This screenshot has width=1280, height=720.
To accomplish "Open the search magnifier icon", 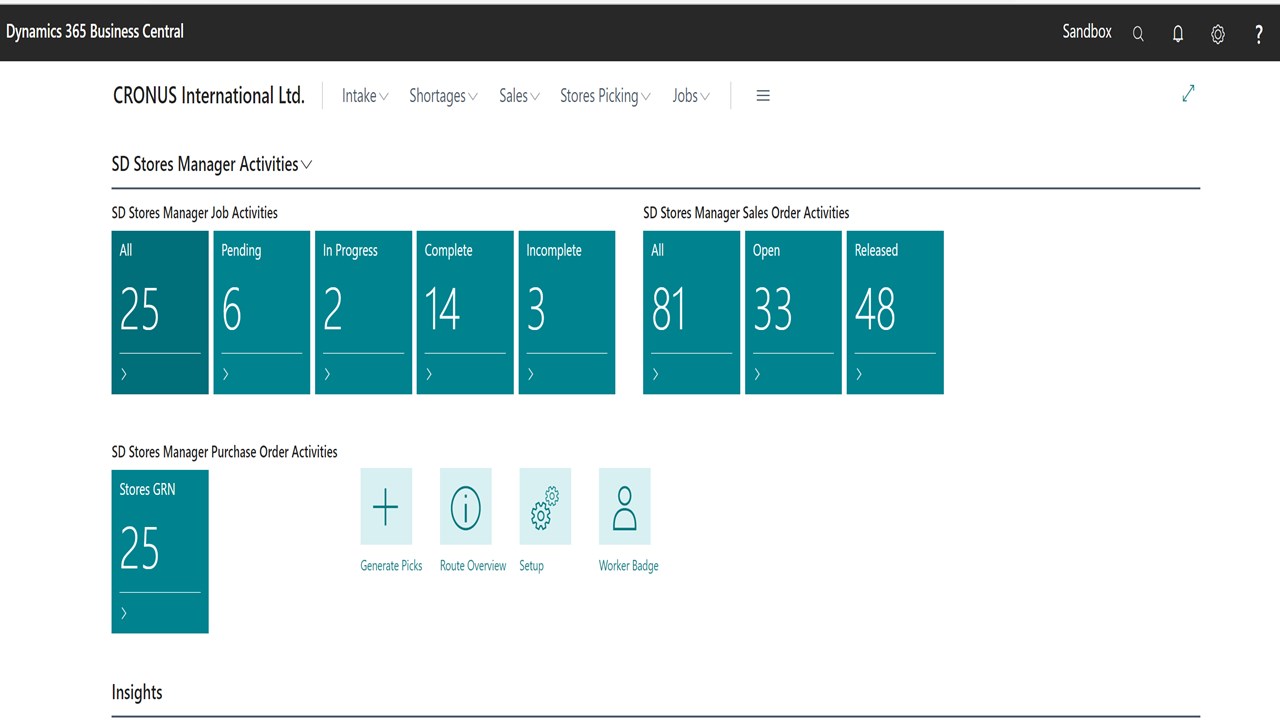I will pyautogui.click(x=1138, y=33).
